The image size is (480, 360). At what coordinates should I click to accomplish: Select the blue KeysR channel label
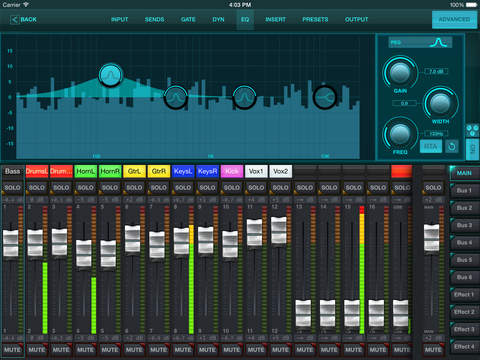207,171
